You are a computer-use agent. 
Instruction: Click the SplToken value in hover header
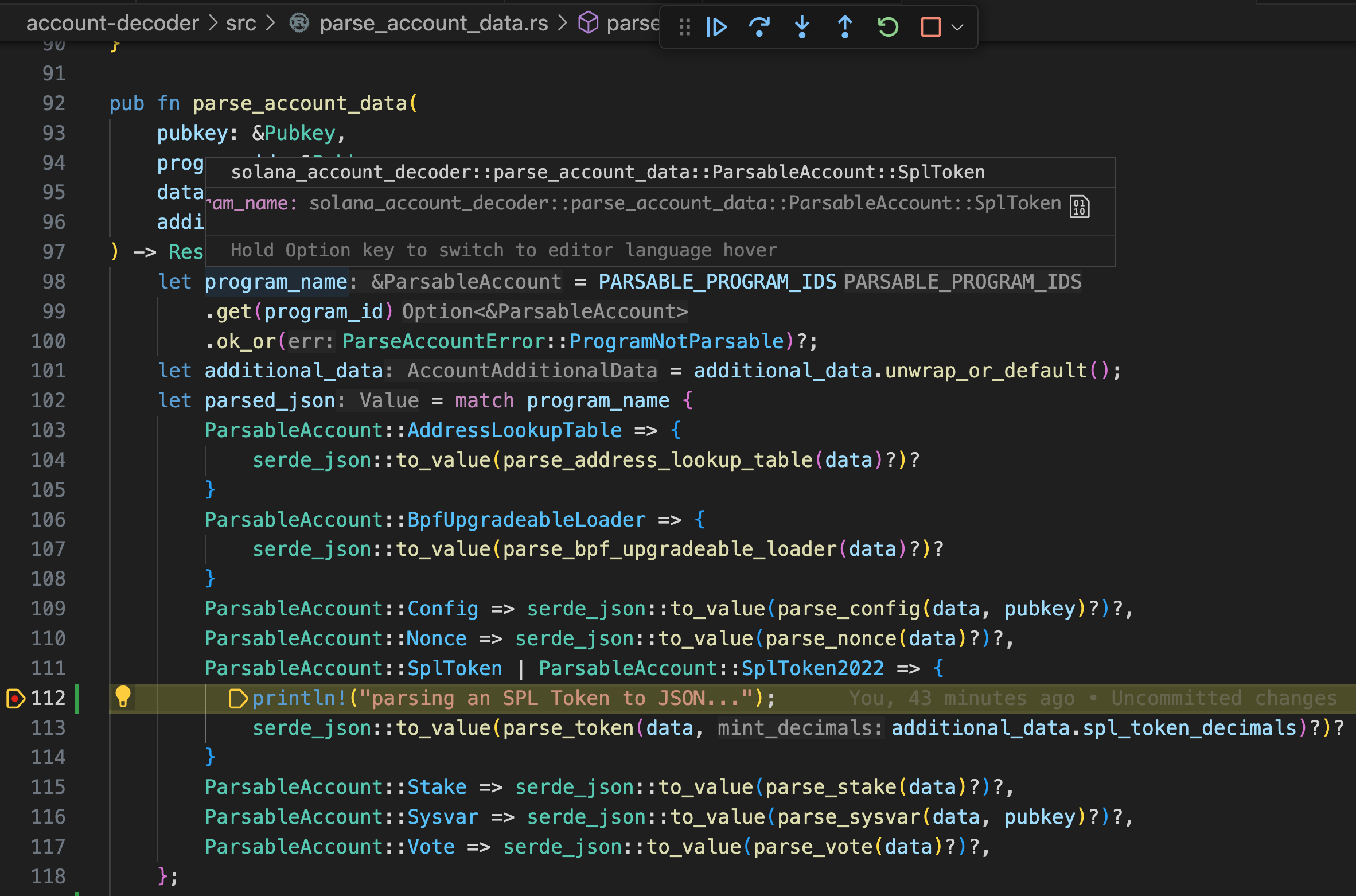[x=941, y=172]
